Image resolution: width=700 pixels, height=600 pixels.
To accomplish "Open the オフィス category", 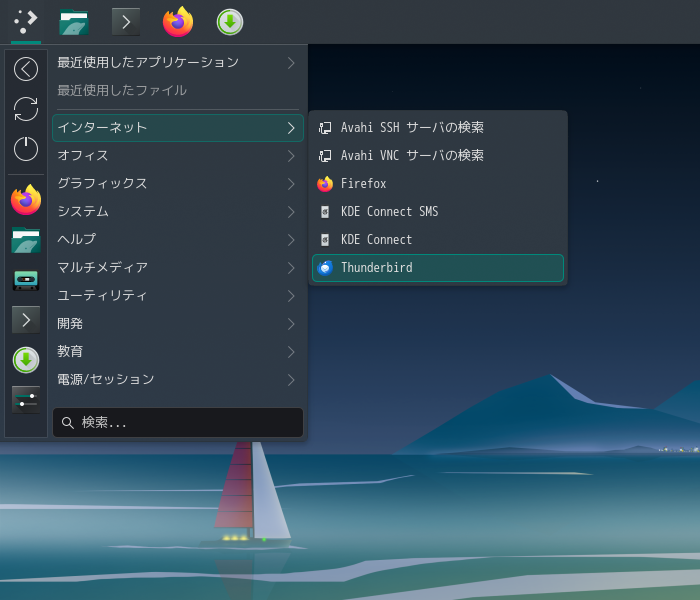I will click(178, 155).
